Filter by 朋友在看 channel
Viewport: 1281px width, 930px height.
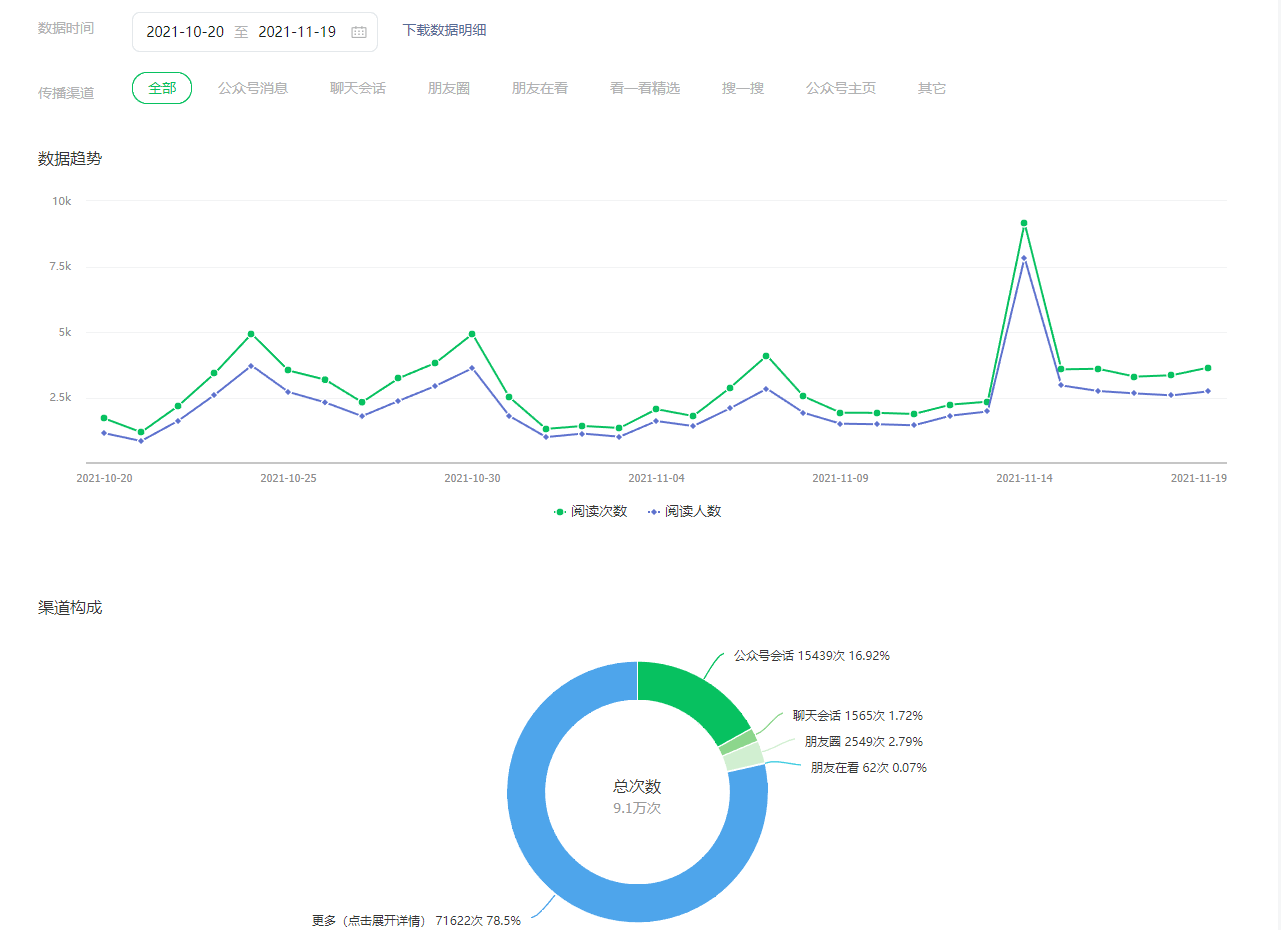point(540,88)
